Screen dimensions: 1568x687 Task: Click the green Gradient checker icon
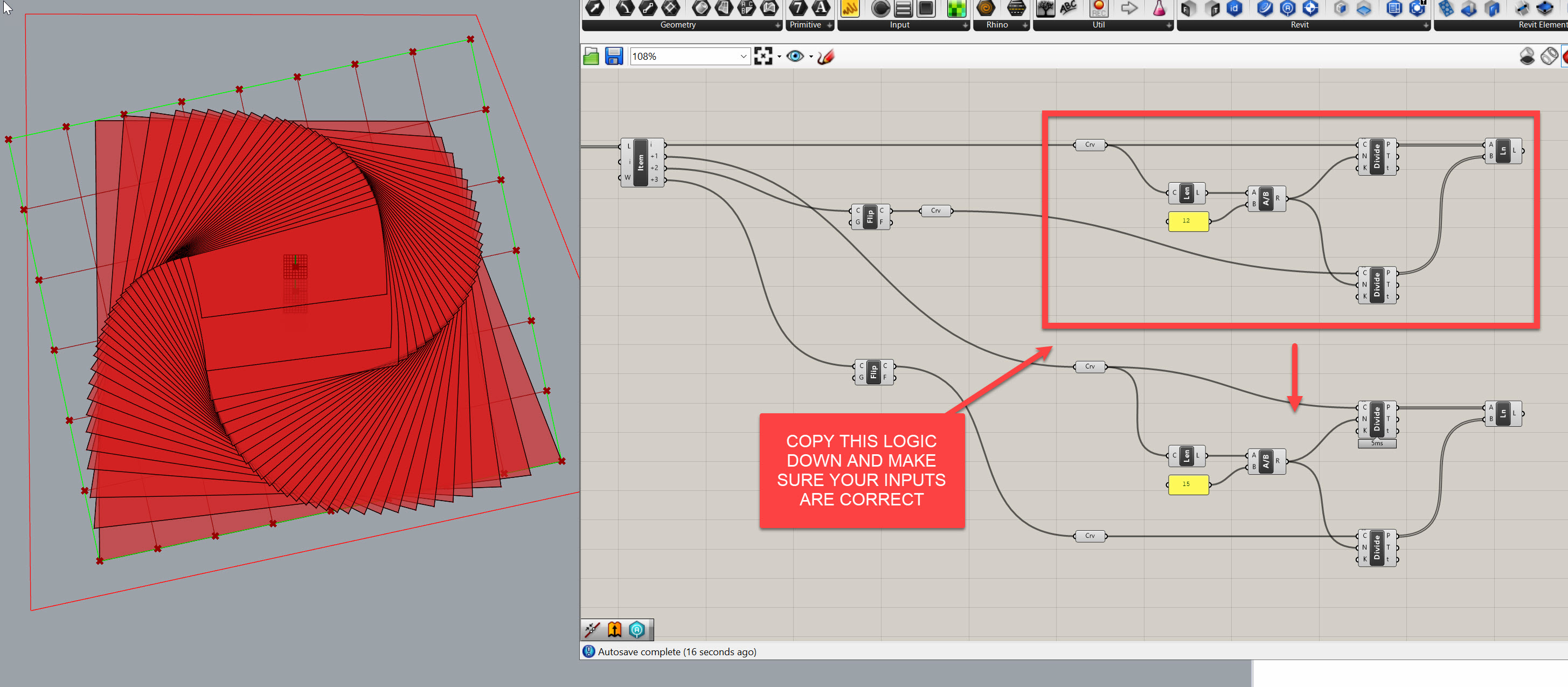click(x=956, y=9)
